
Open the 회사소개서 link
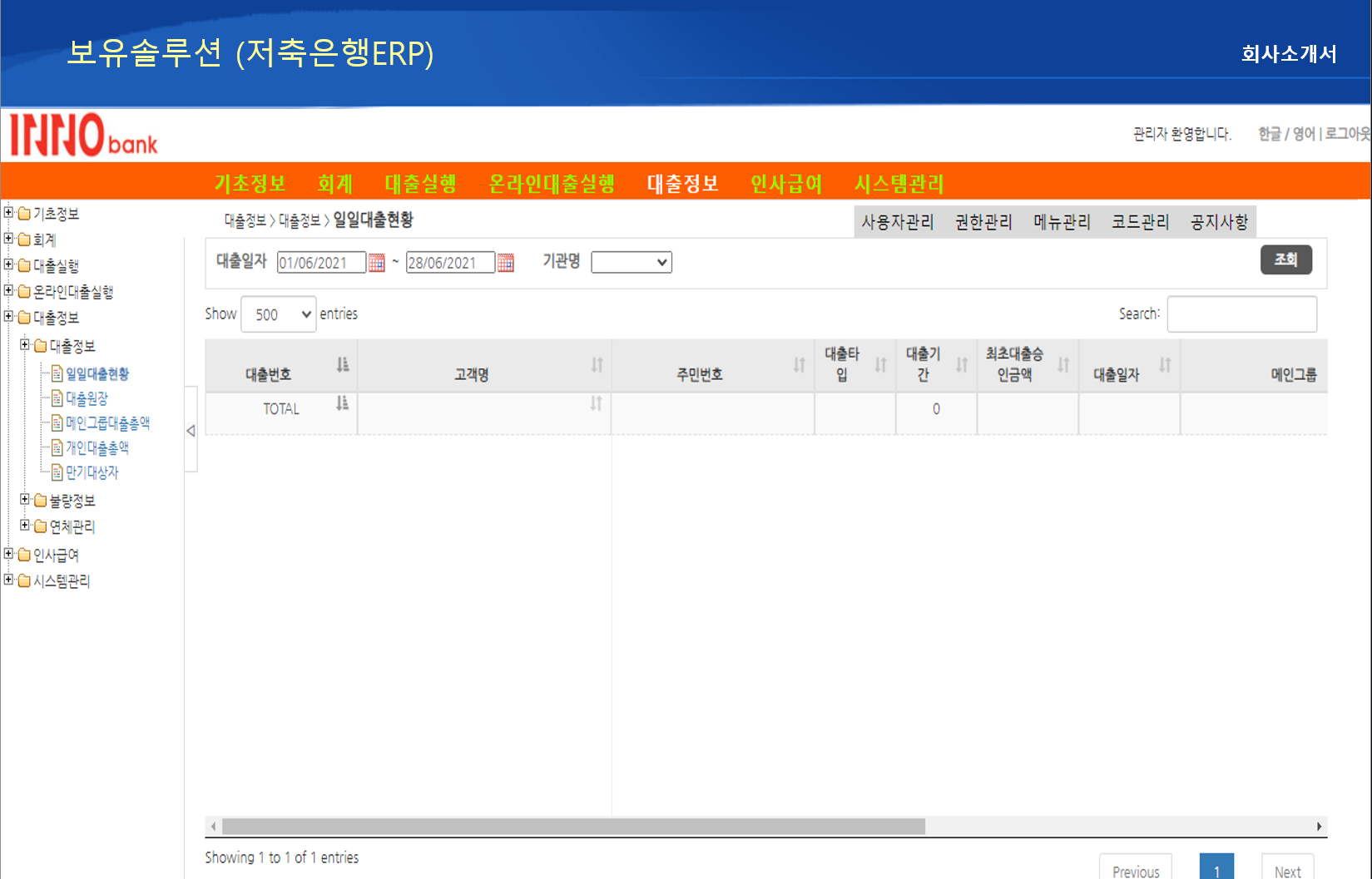[1289, 54]
